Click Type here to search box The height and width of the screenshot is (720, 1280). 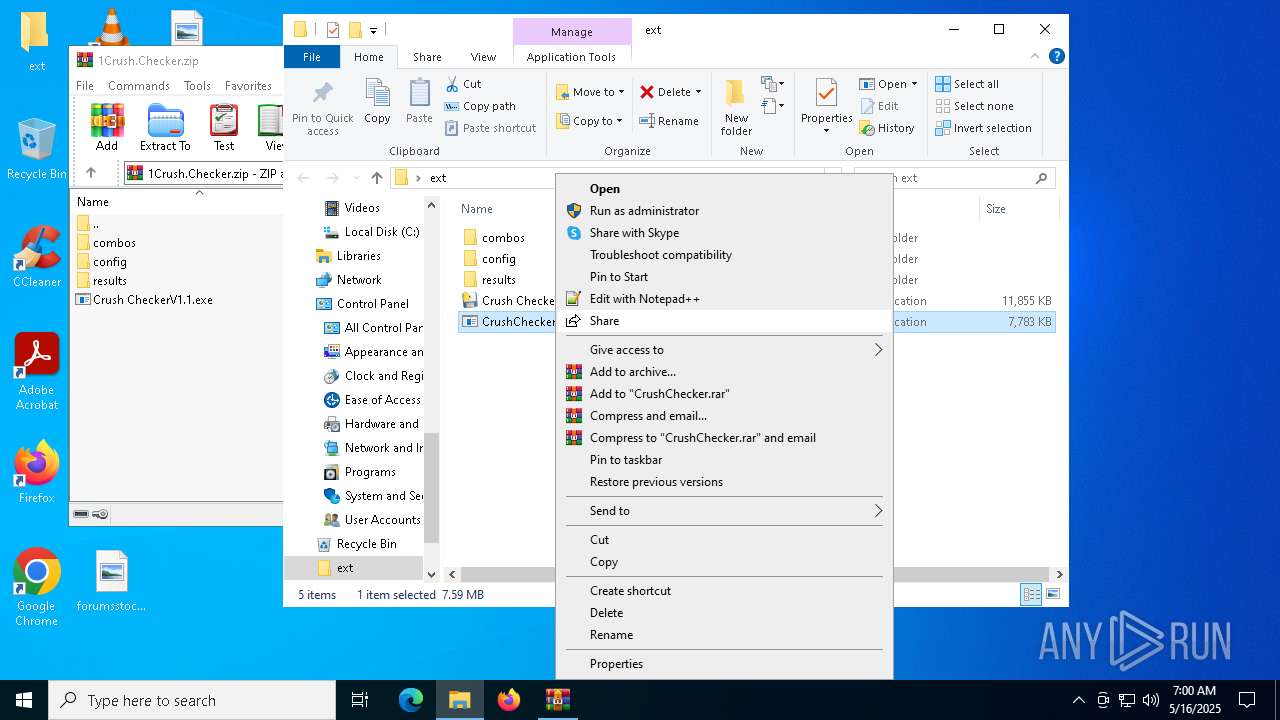click(x=192, y=700)
